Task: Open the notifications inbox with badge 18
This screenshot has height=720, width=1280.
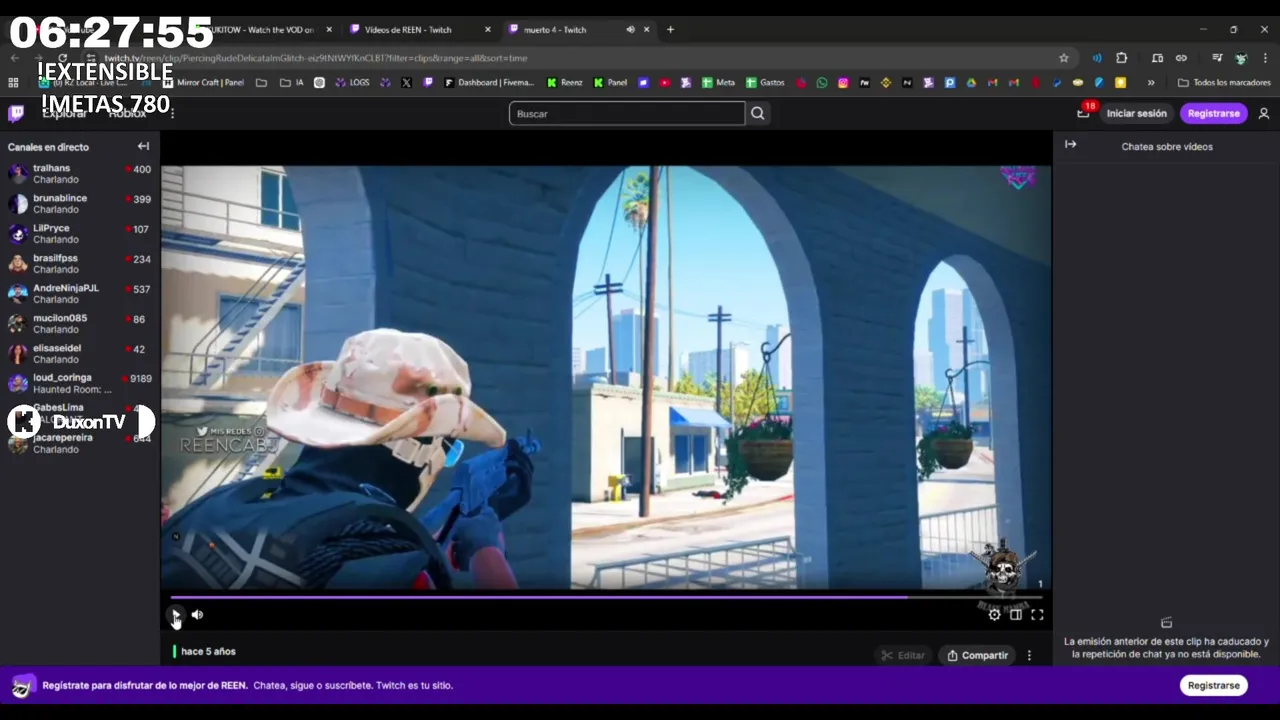Action: [1084, 113]
